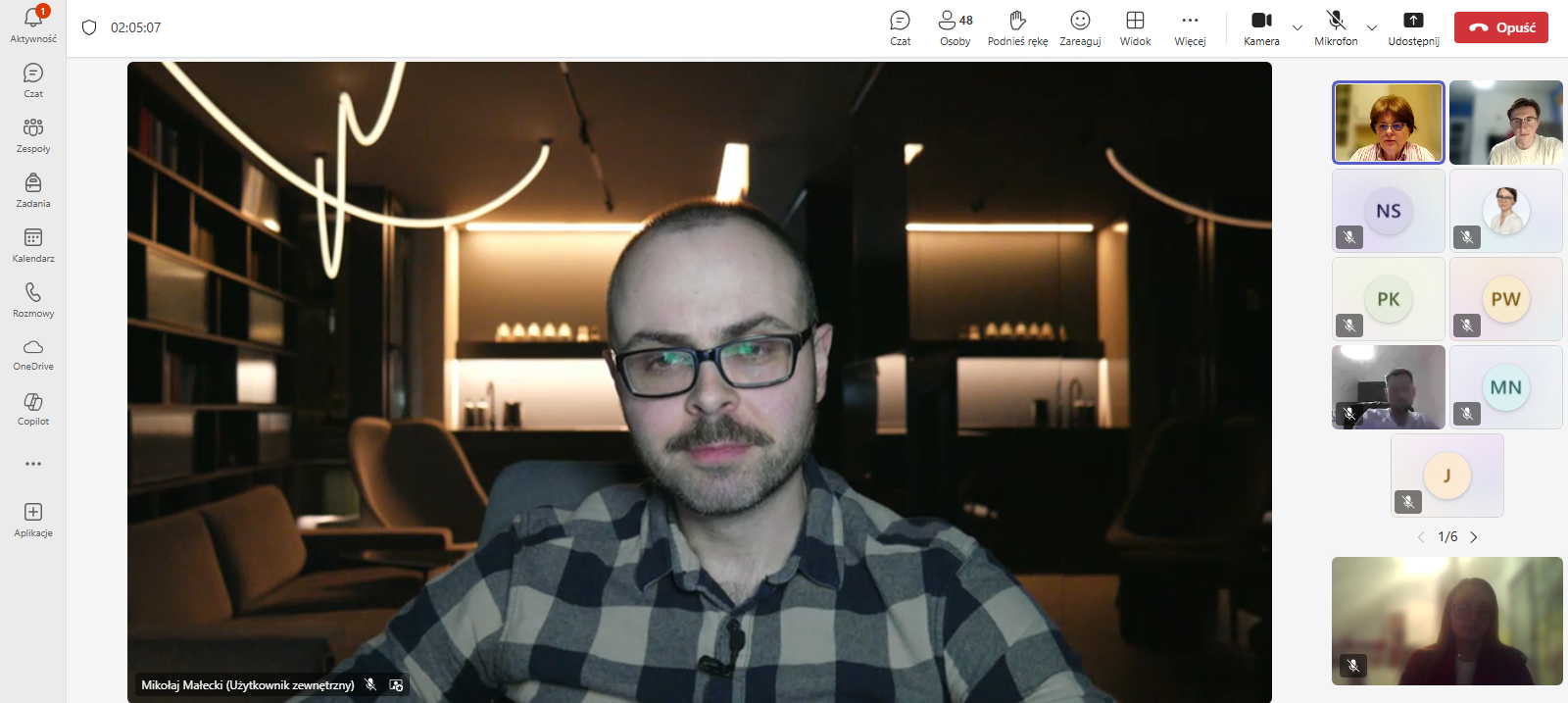Show the Osoby participants list
Image resolution: width=1568 pixels, height=703 pixels.
[955, 27]
